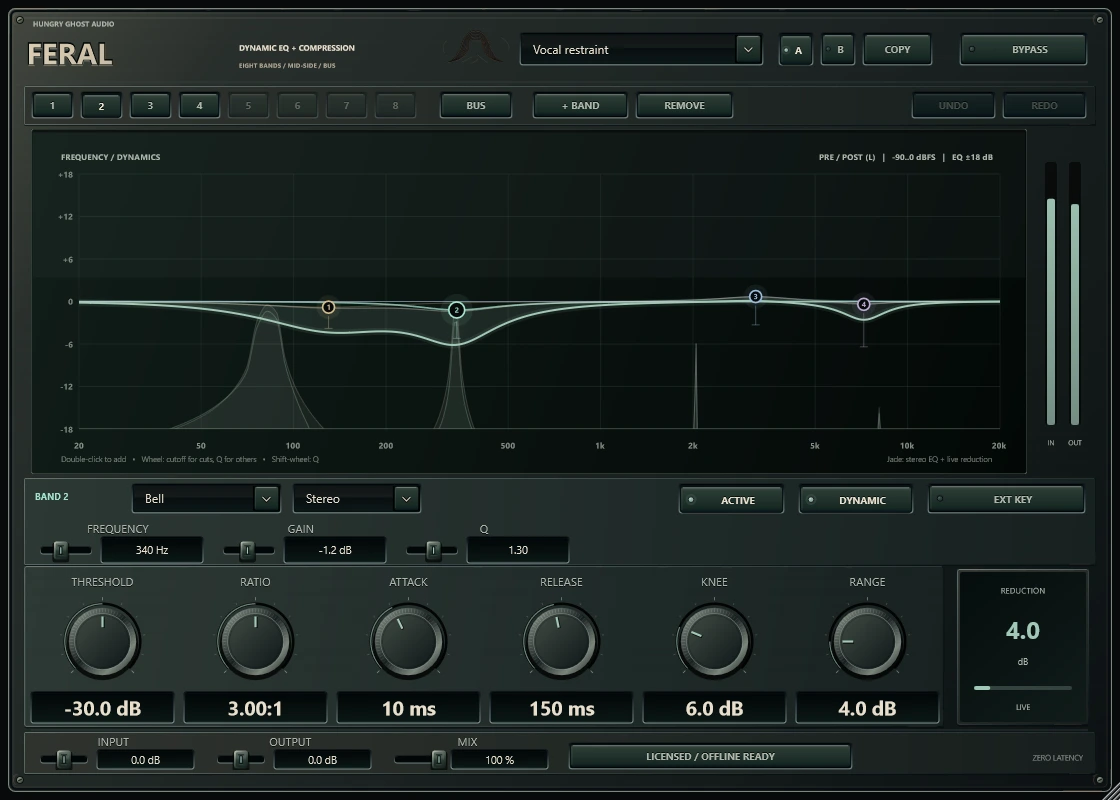The width and height of the screenshot is (1120, 800).
Task: Select disabled band tab 8
Action: [395, 106]
